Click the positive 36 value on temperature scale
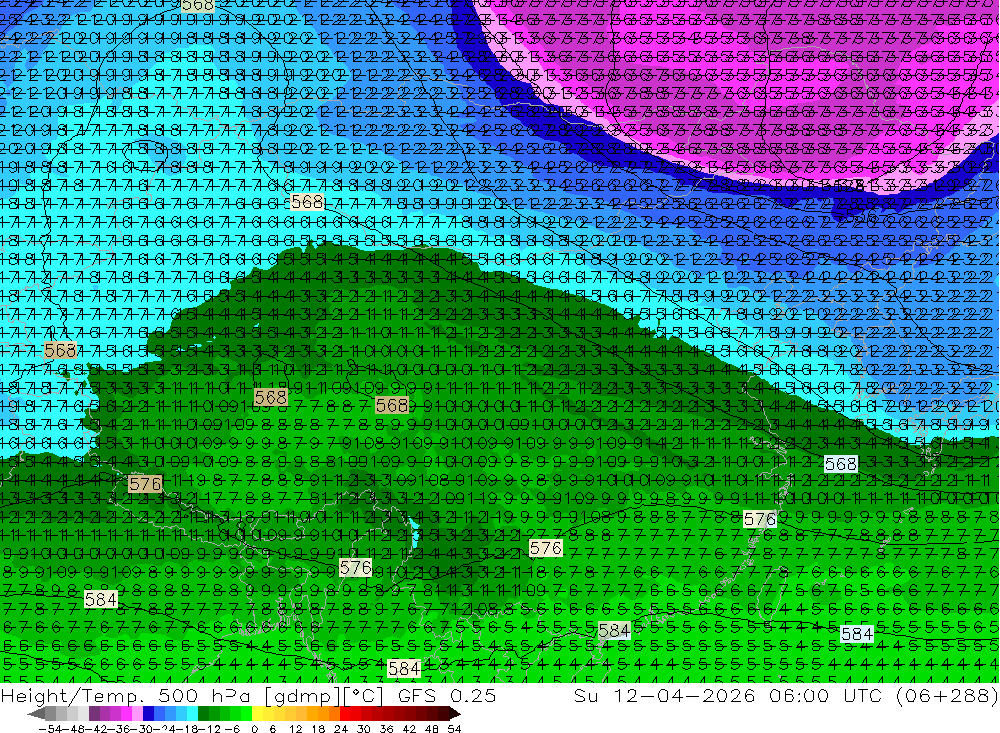This screenshot has width=1000, height=733. tap(386, 729)
